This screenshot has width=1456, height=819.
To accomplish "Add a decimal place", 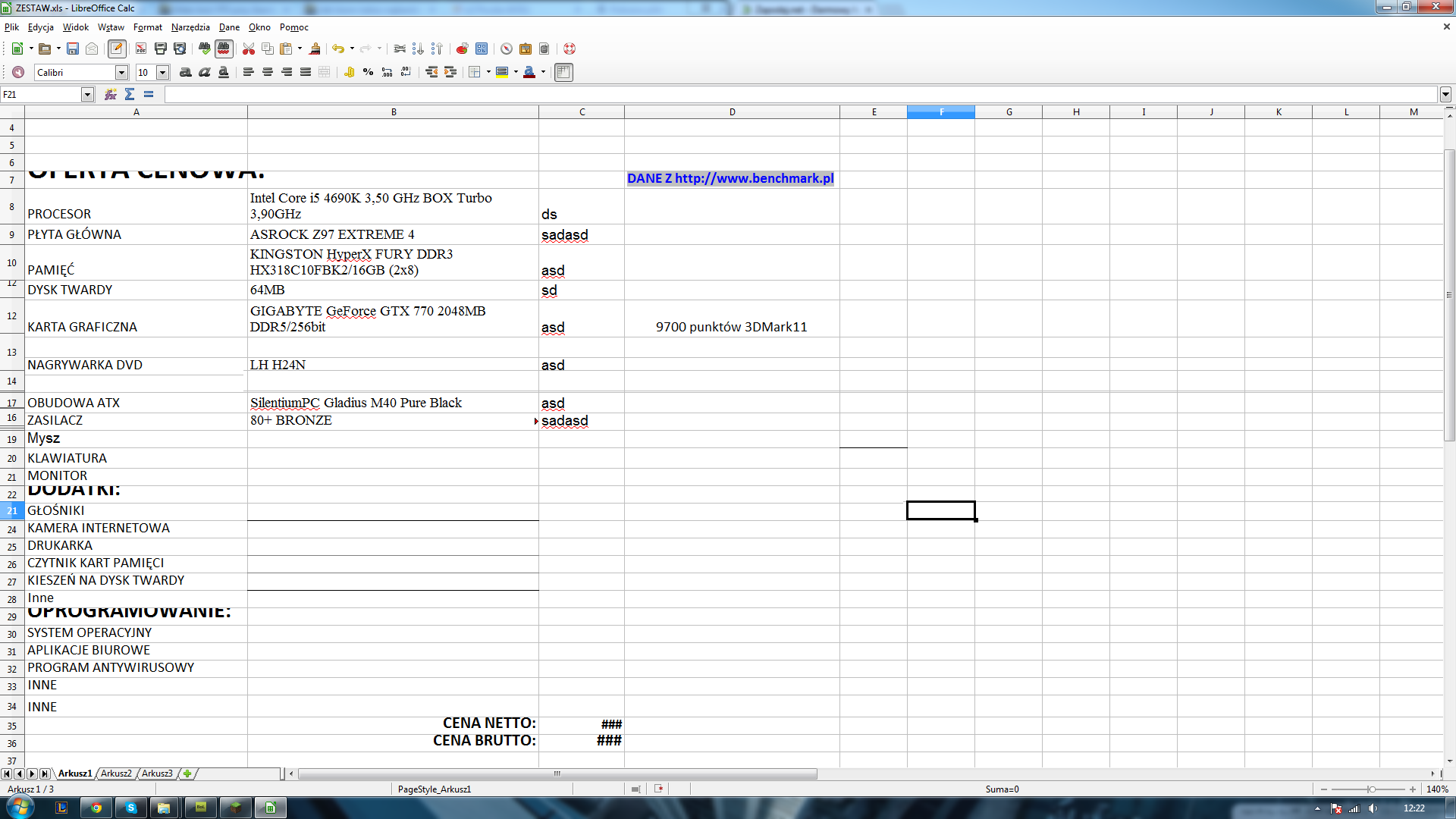I will pyautogui.click(x=387, y=72).
